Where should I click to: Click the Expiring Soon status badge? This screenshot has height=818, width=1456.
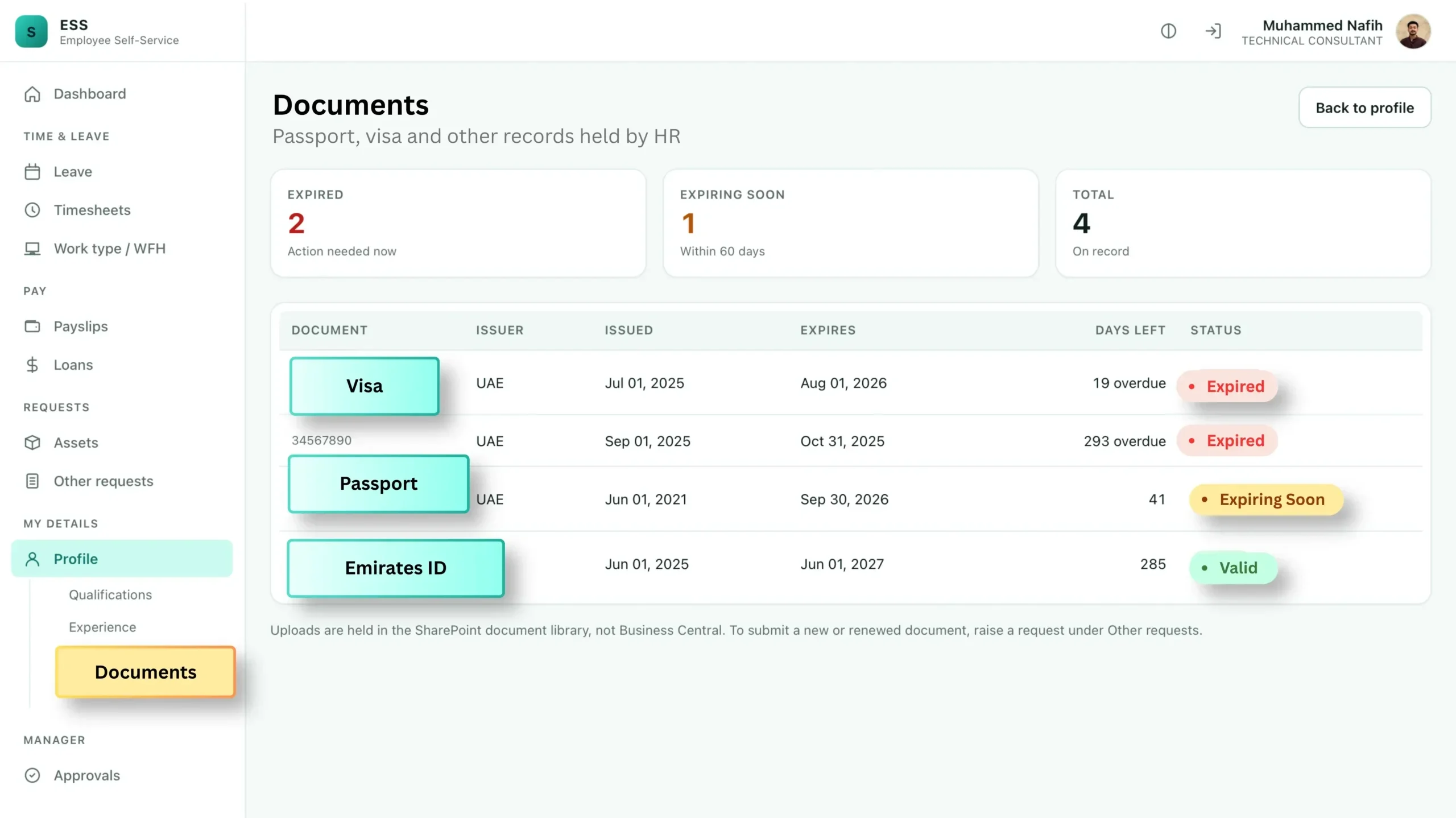point(1266,499)
